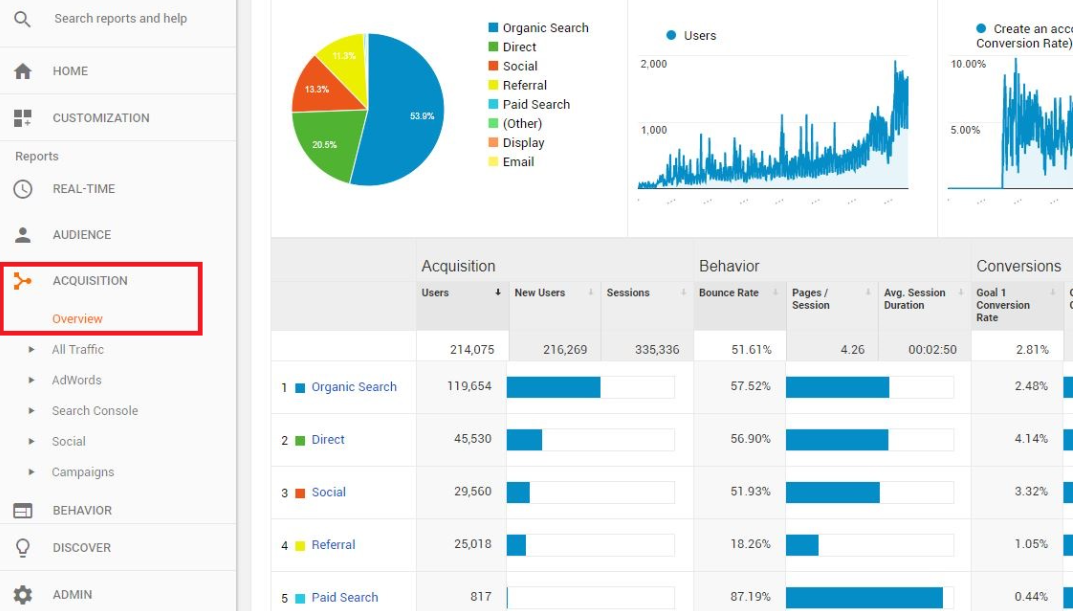Click the Discover lightbulb icon
Viewport: 1073px width, 611px height.
tap(22, 548)
